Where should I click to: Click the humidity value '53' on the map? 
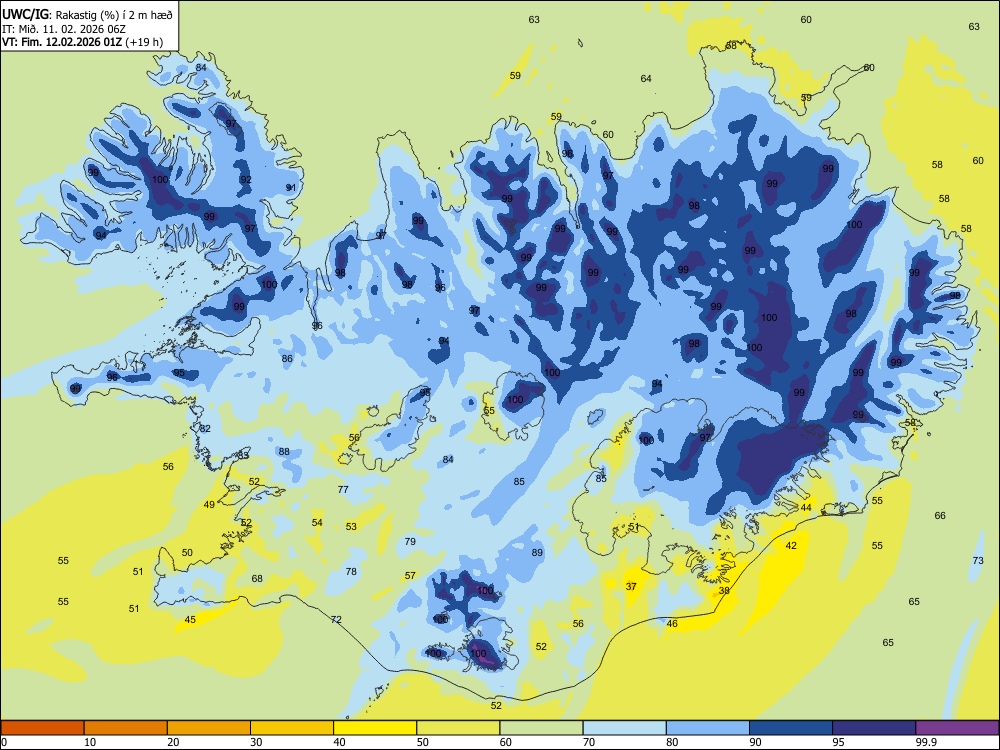351,526
